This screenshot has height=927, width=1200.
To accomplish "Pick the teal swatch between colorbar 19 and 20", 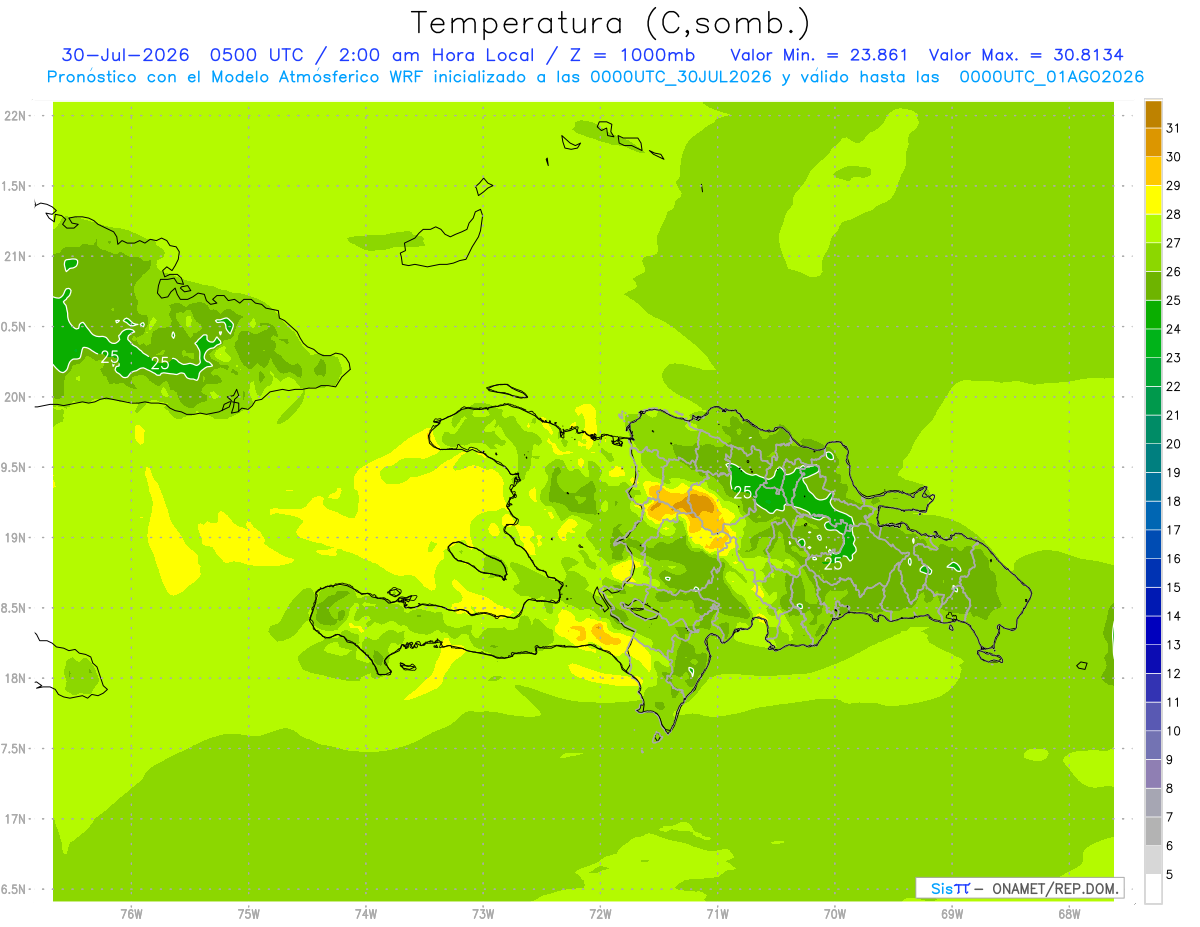I will pos(1153,459).
